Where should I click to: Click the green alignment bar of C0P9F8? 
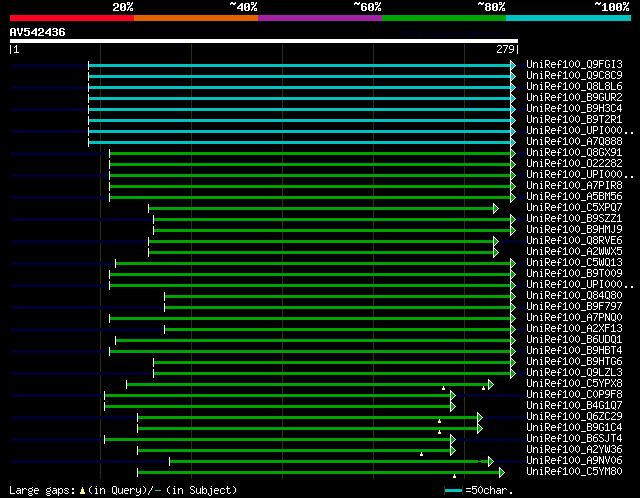[278, 396]
